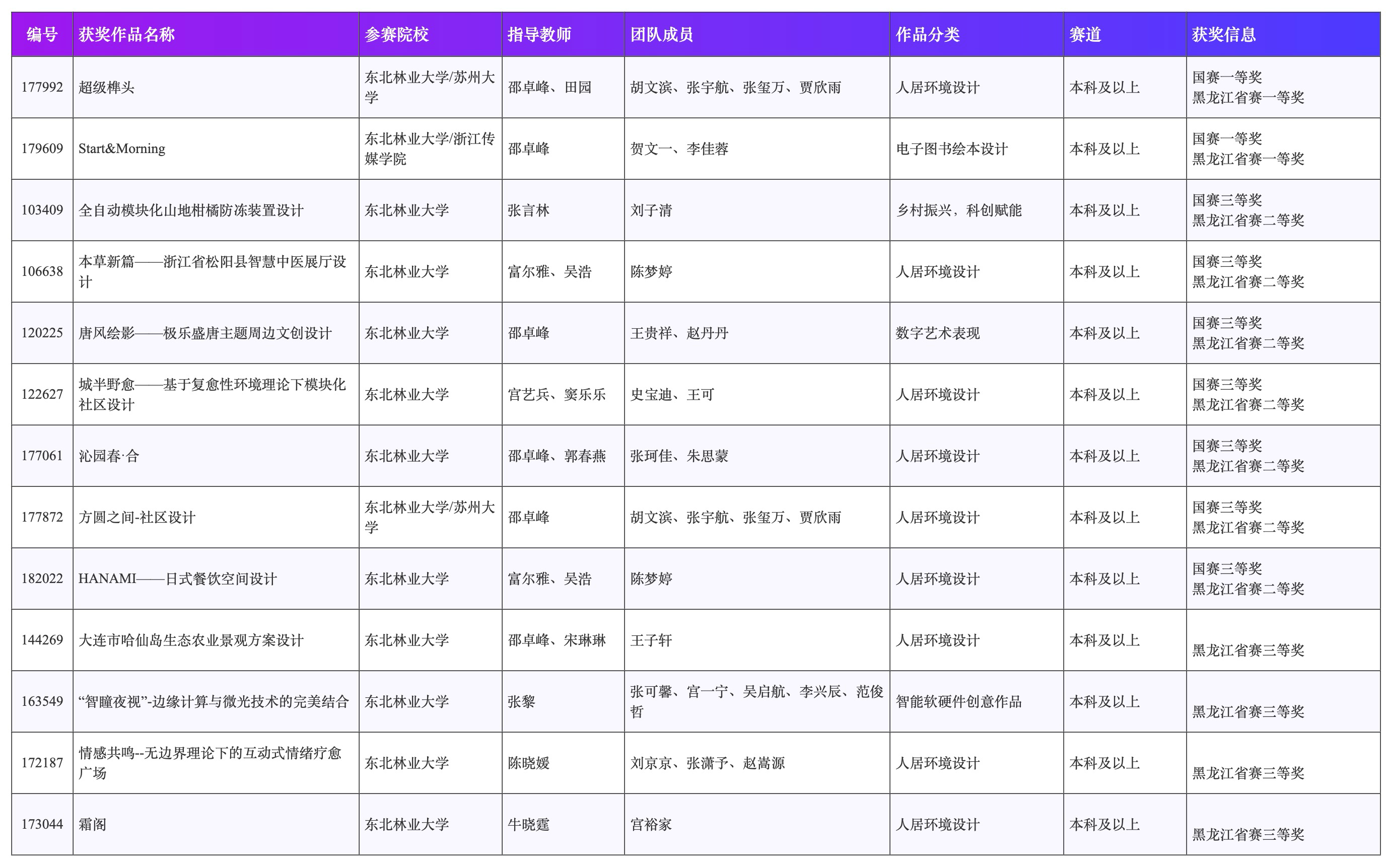Select team member cell 王贵祥、赵丹丹

tap(679, 333)
